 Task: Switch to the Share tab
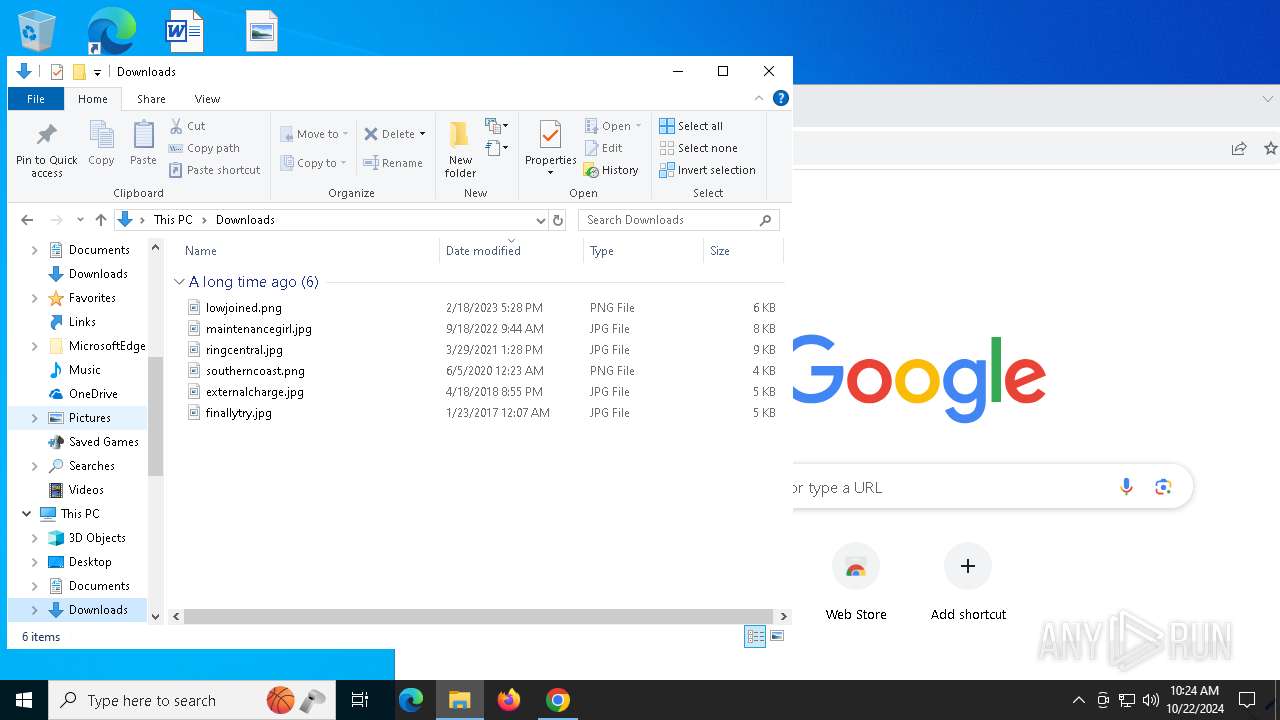[151, 99]
